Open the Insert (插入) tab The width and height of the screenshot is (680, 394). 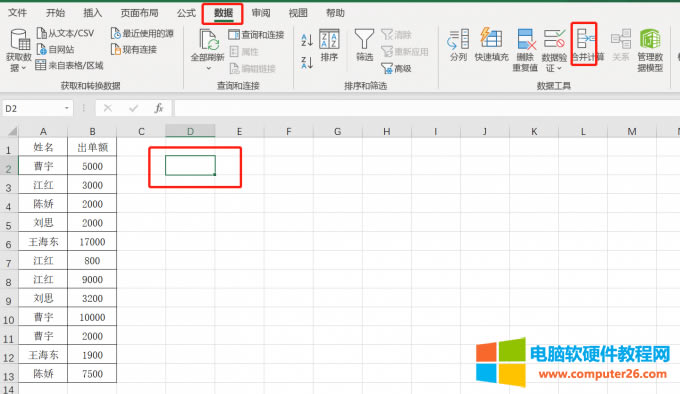click(x=92, y=13)
